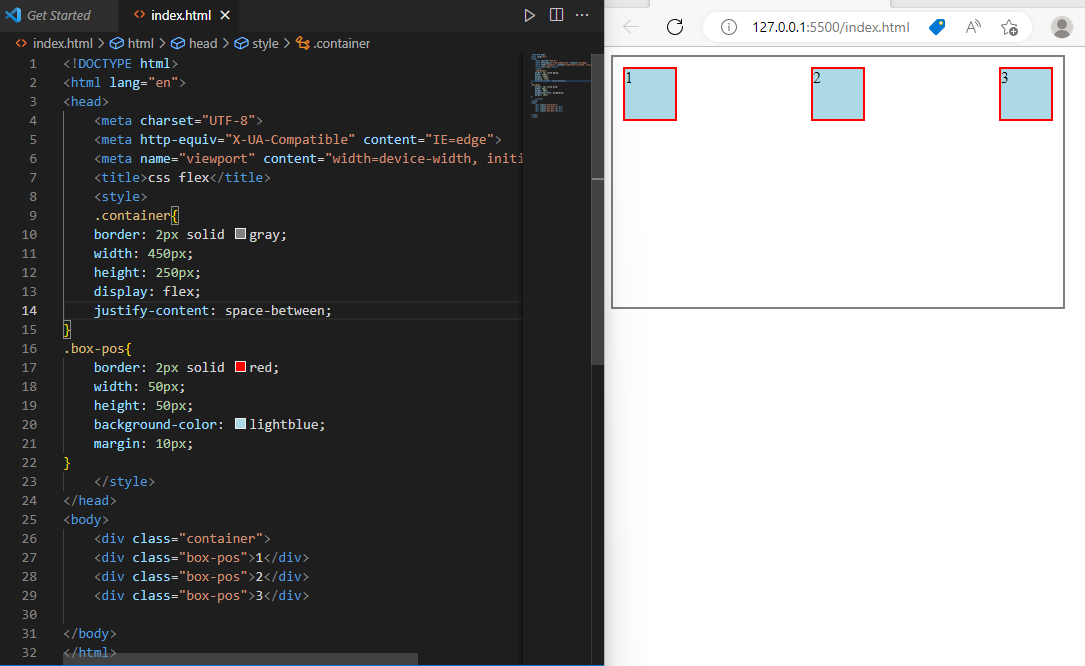Refresh the browser page
This screenshot has height=666, width=1085.
pyautogui.click(x=675, y=27)
